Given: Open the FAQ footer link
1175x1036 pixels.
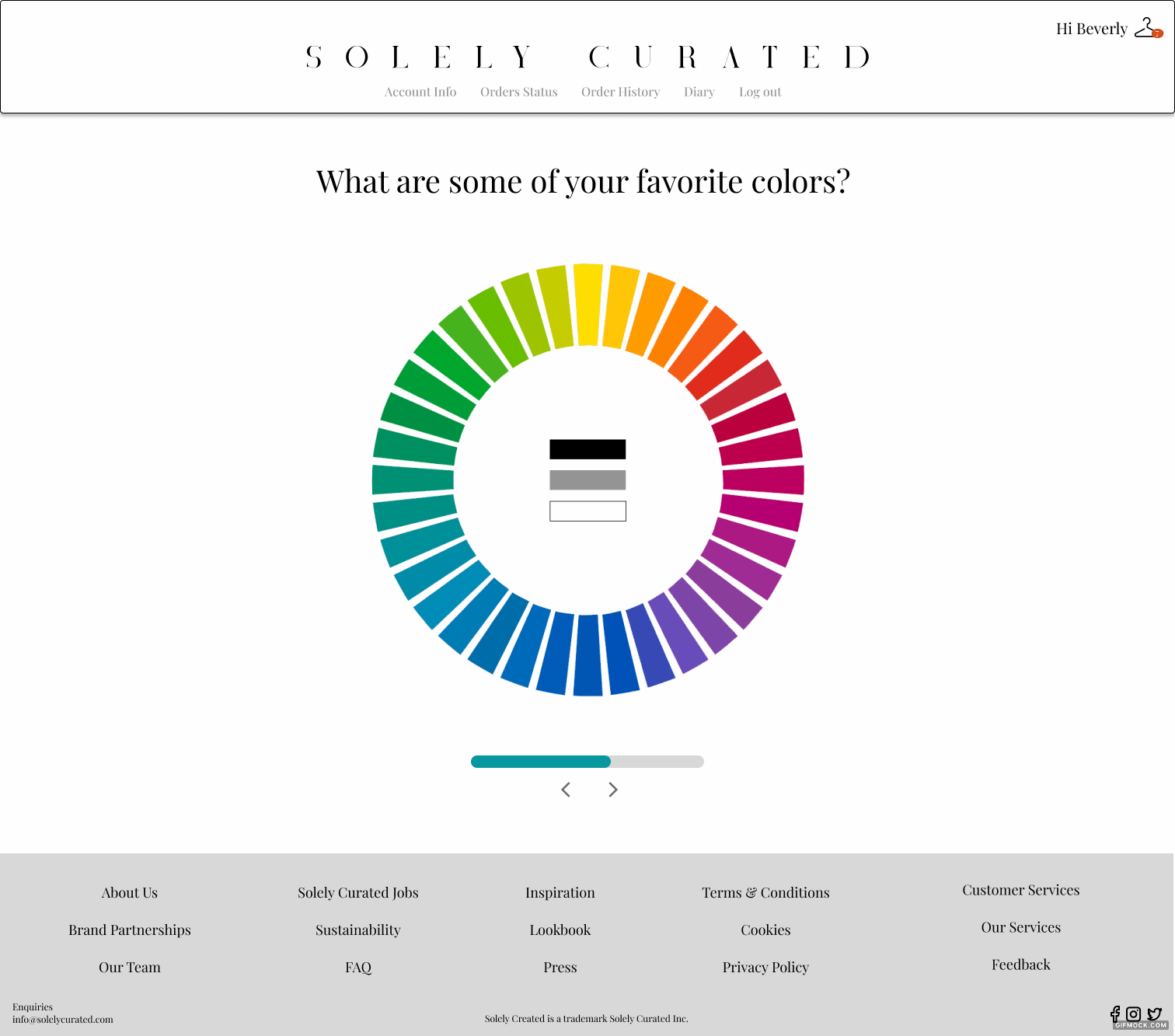Looking at the screenshot, I should point(358,968).
